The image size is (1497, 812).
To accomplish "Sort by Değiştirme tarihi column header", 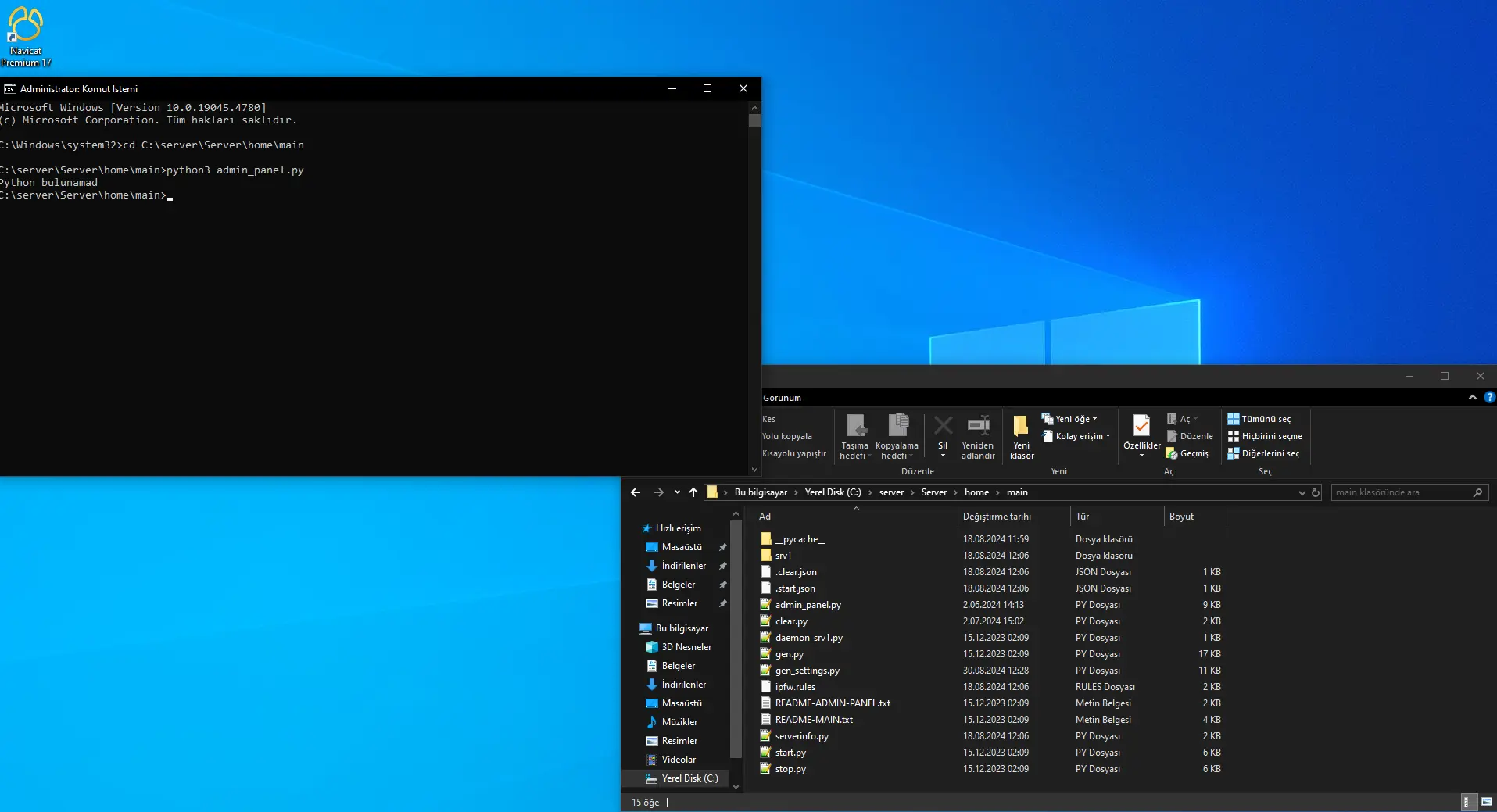I will tap(1014, 517).
